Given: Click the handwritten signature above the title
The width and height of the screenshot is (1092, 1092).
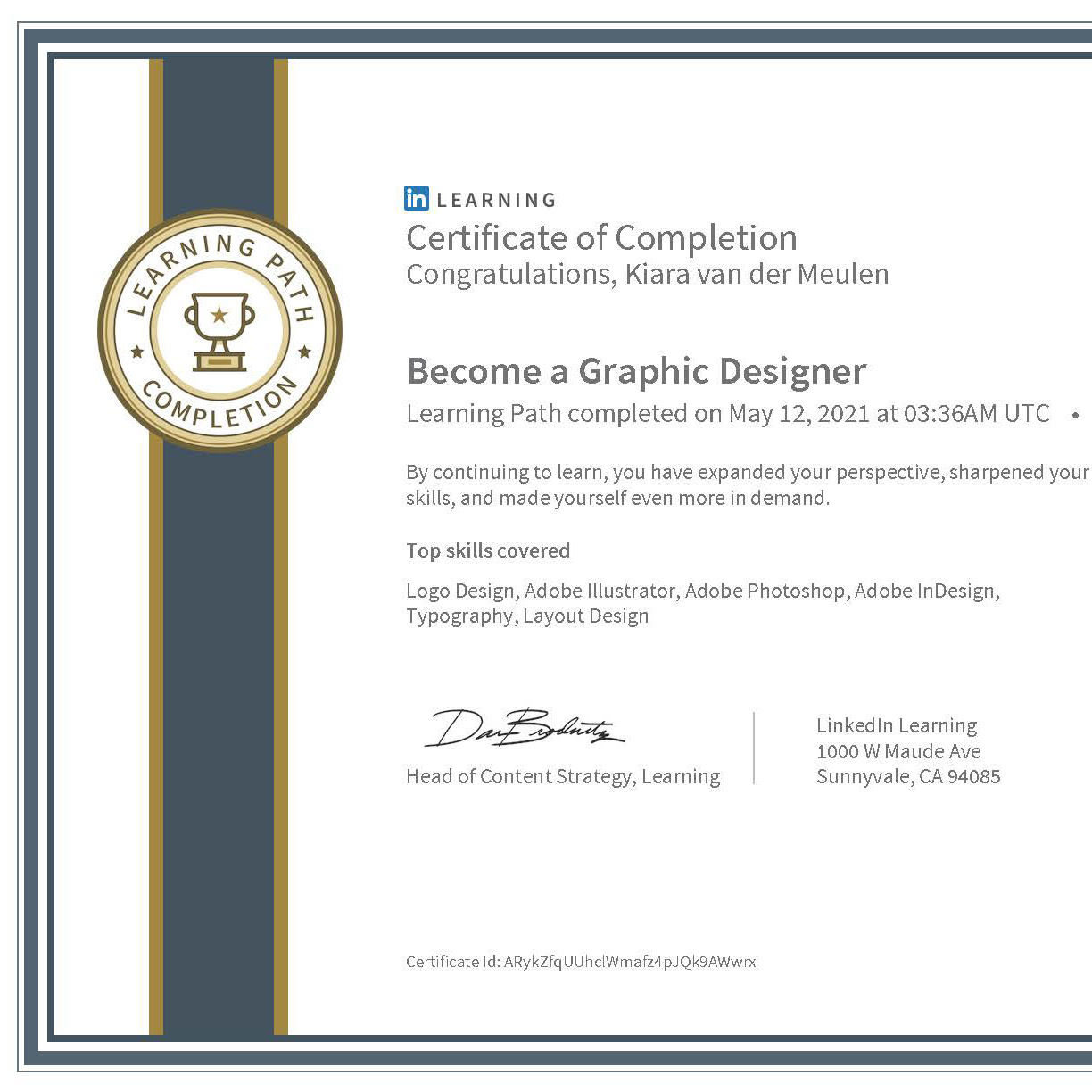Looking at the screenshot, I should pyautogui.click(x=524, y=728).
